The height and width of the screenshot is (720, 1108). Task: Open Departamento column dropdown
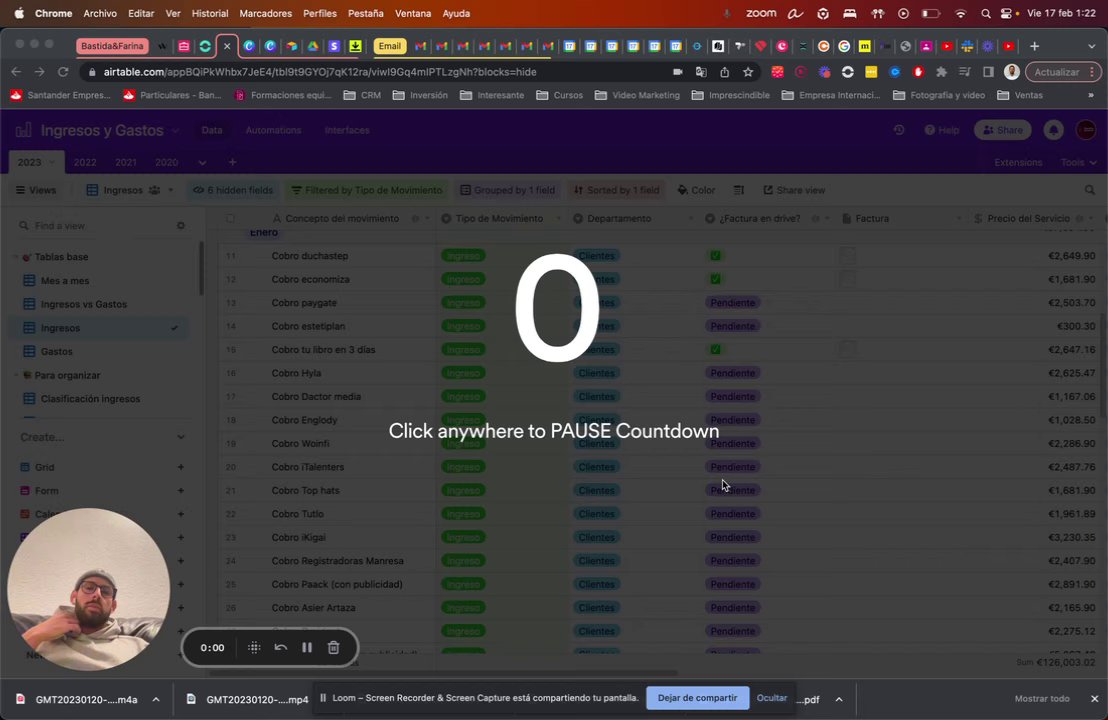click(690, 218)
